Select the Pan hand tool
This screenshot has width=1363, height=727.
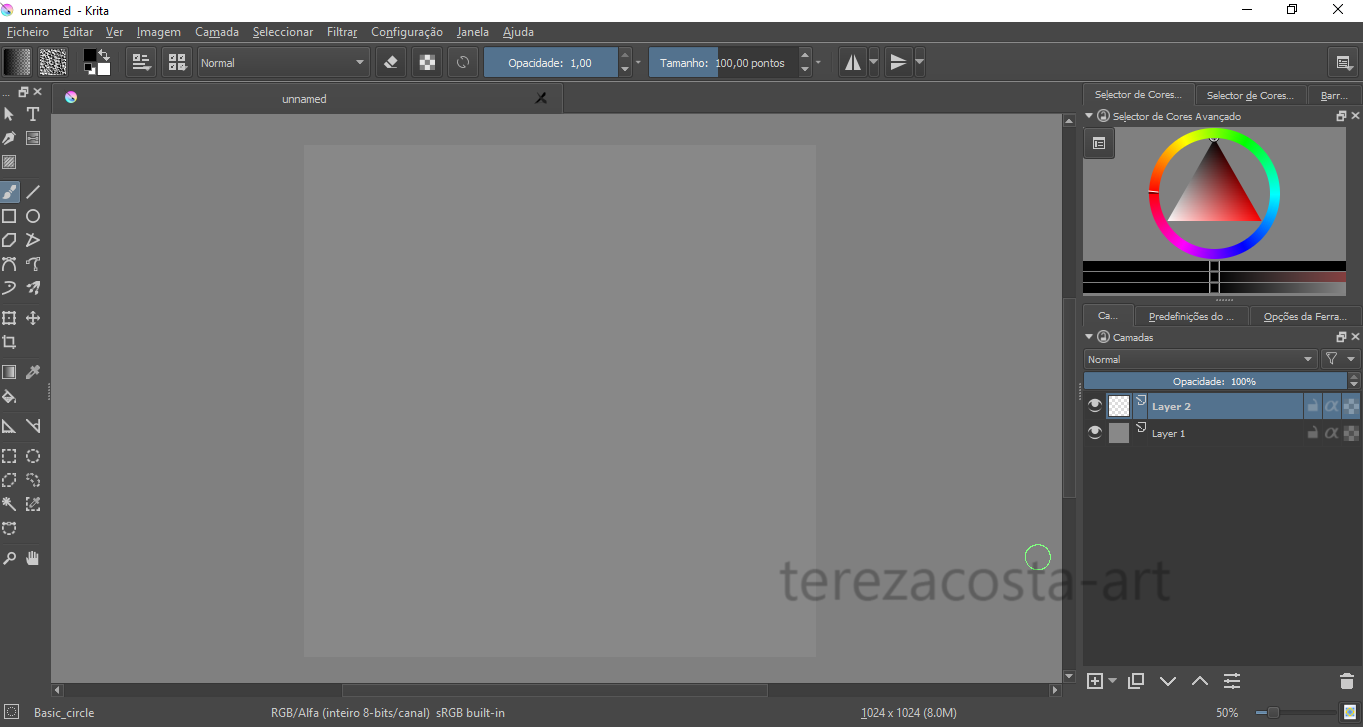[x=33, y=558]
